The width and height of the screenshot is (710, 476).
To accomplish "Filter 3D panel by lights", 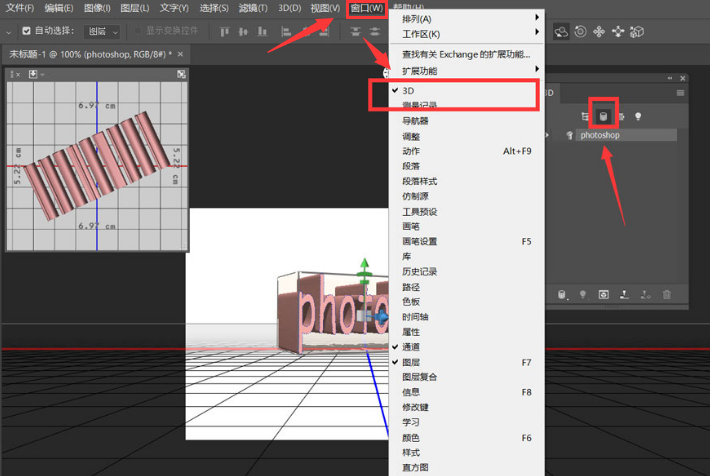I will (638, 117).
